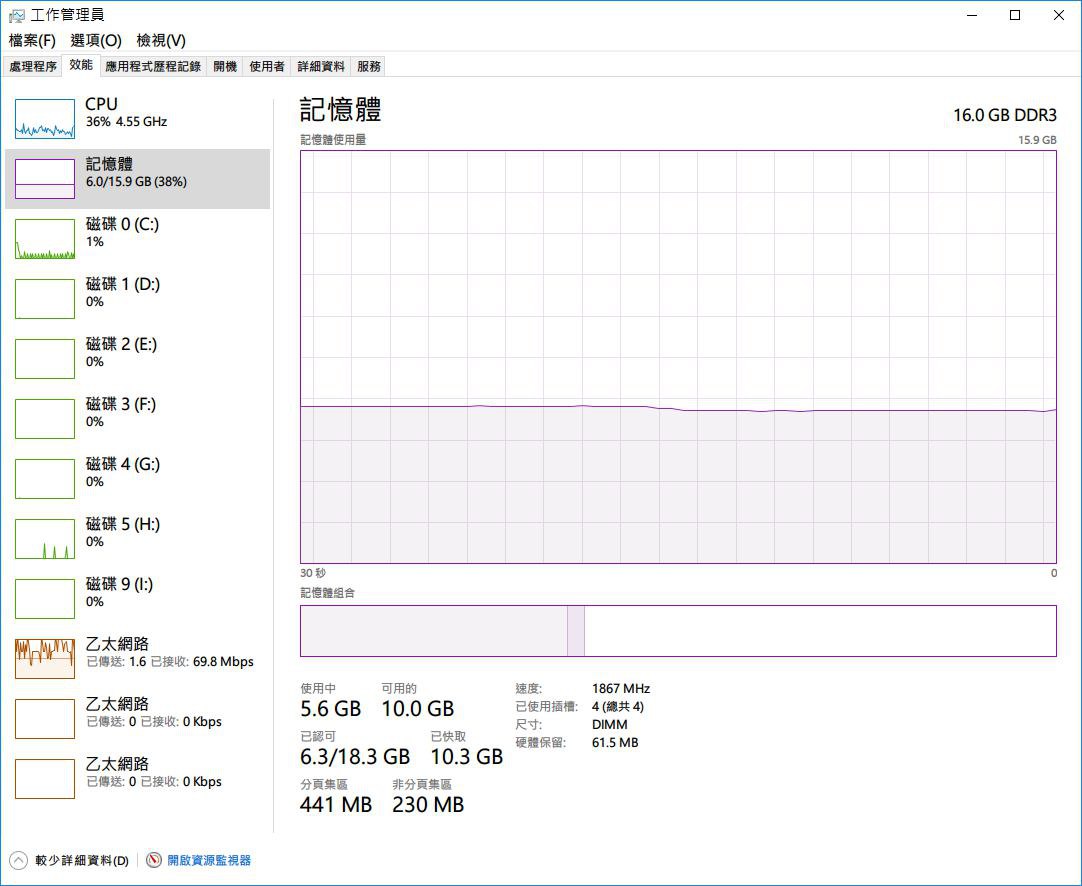1082x886 pixels.
Task: Click the 記憶體使用量 graph area
Action: tap(678, 357)
